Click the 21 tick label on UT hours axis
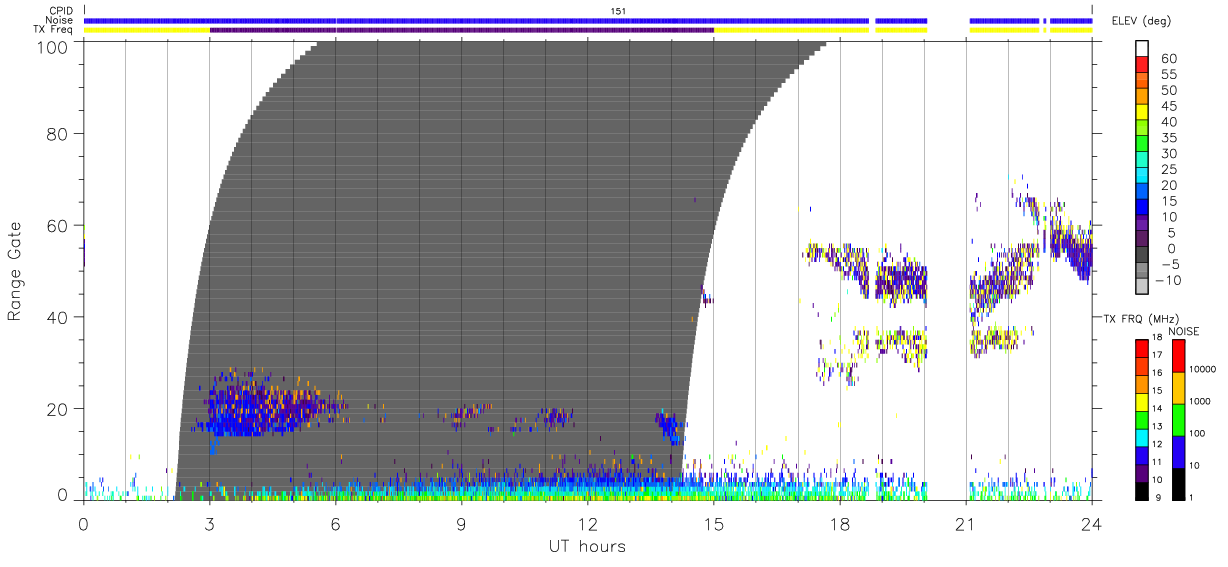This screenshot has height=567, width=1228. point(965,523)
